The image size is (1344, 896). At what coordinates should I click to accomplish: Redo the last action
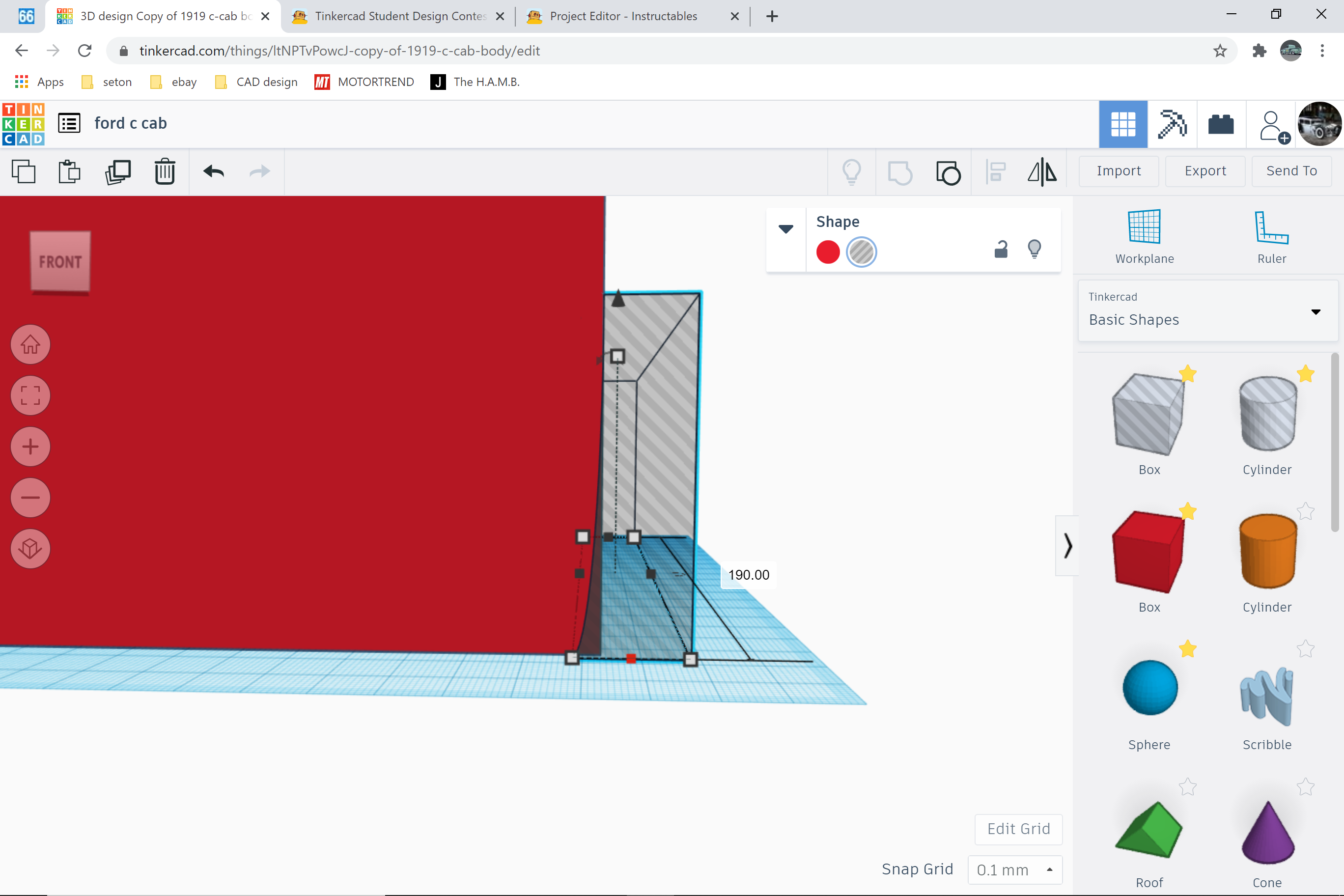pyautogui.click(x=260, y=171)
